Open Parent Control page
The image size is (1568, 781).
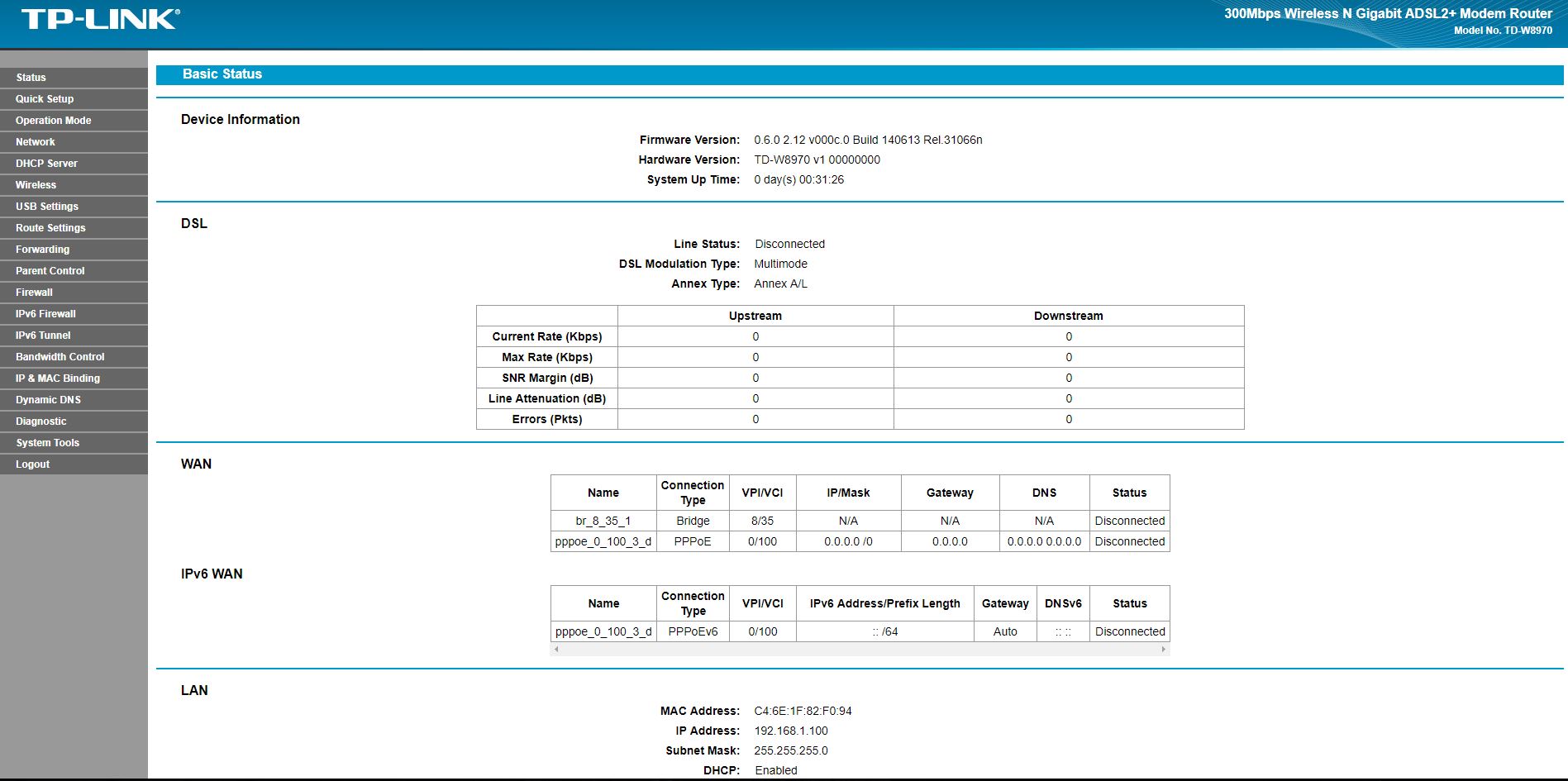pos(74,270)
